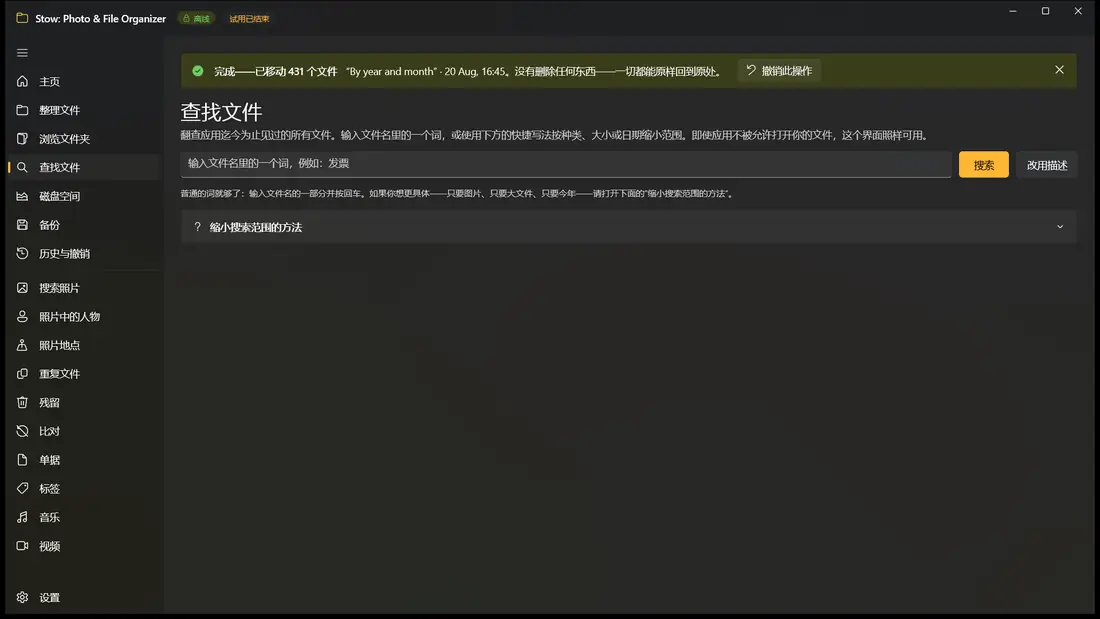1100x619 pixels.
Task: Click the 查找文件 page heading
Action: pyautogui.click(x=221, y=112)
